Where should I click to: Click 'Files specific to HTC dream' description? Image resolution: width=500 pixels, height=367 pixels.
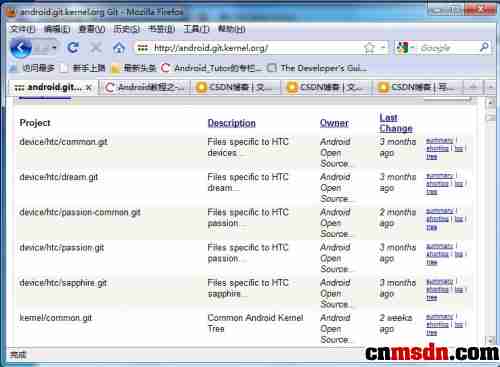[x=248, y=182]
